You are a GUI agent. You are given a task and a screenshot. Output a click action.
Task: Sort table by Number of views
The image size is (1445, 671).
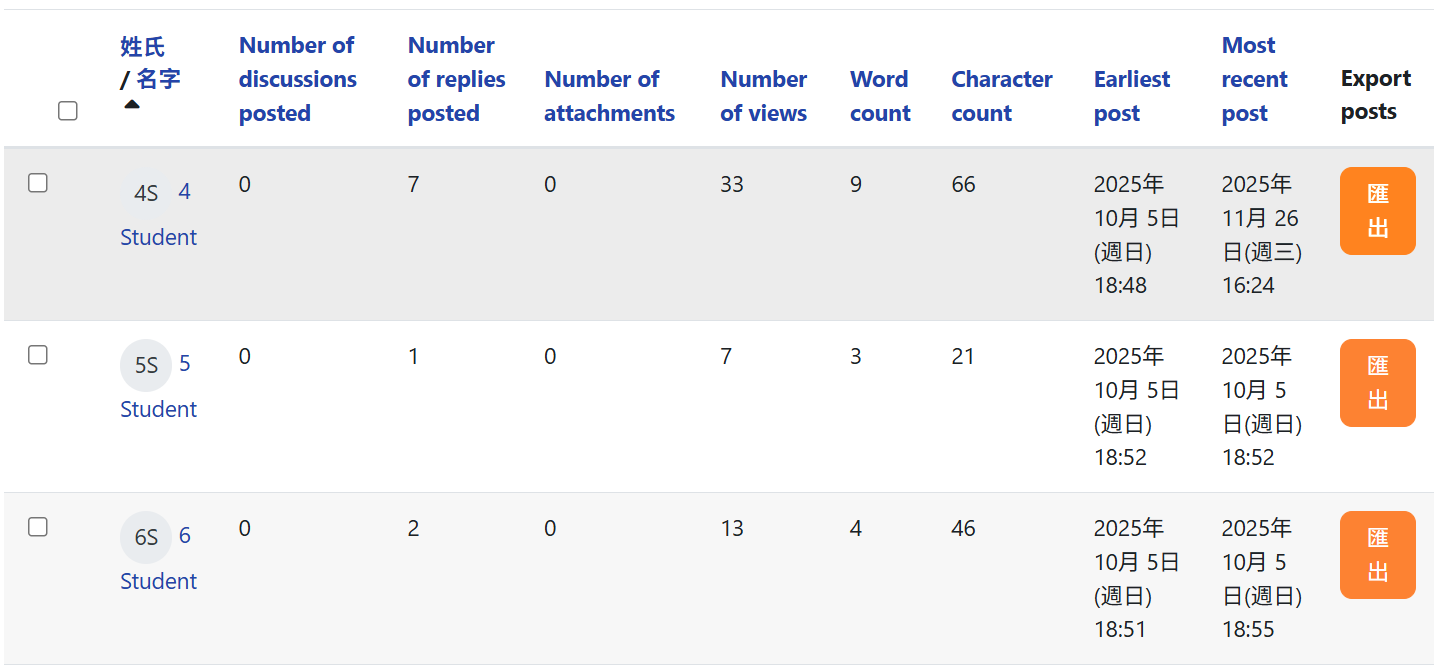(x=763, y=96)
